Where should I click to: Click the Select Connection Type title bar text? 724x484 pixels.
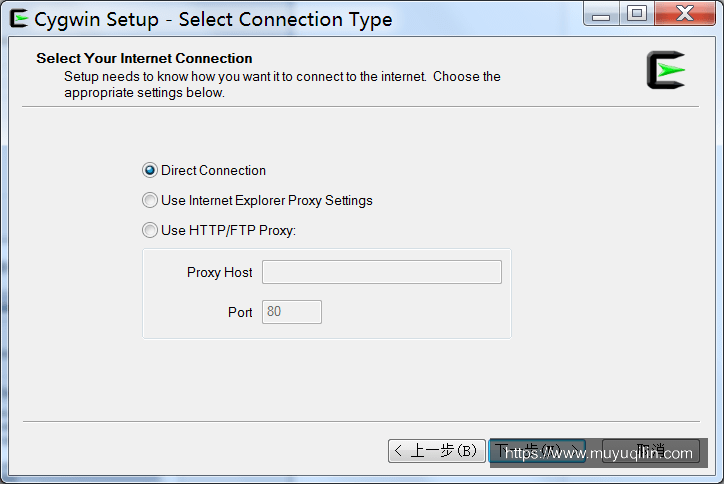[x=285, y=20]
